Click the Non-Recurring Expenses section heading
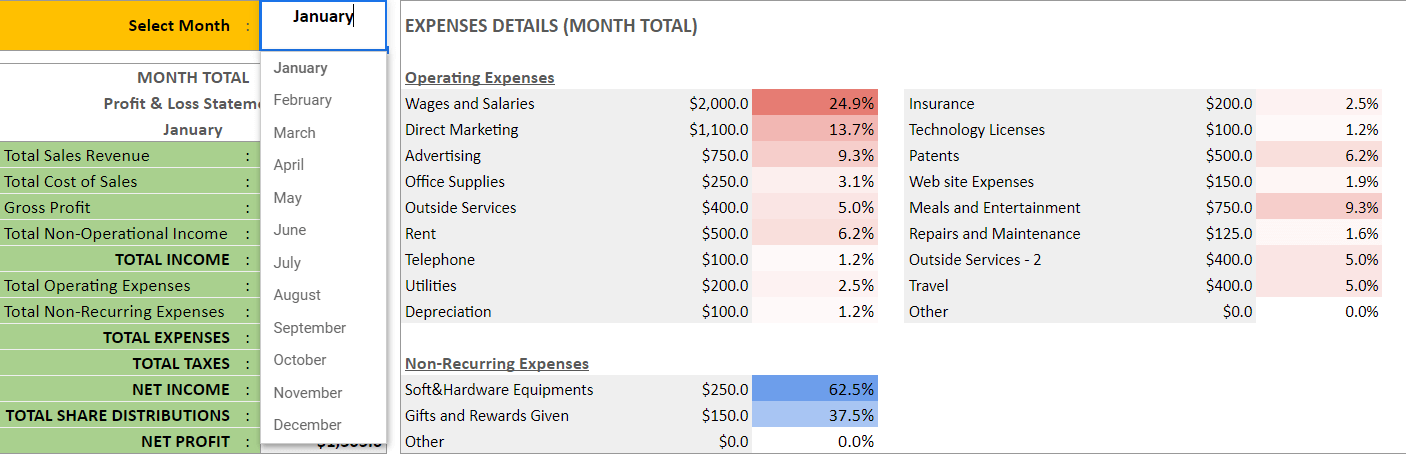This screenshot has width=1406, height=454. (497, 364)
